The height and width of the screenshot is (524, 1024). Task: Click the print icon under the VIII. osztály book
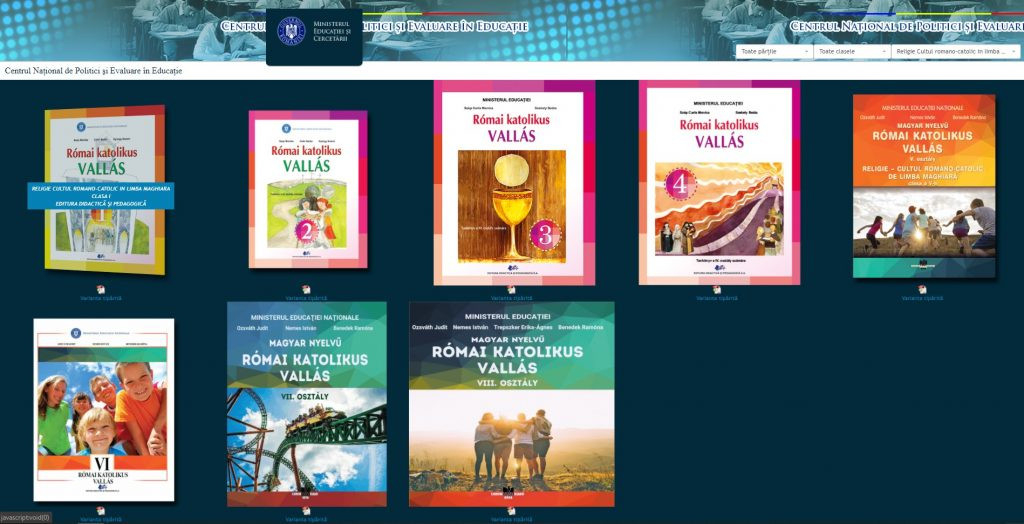click(x=510, y=511)
